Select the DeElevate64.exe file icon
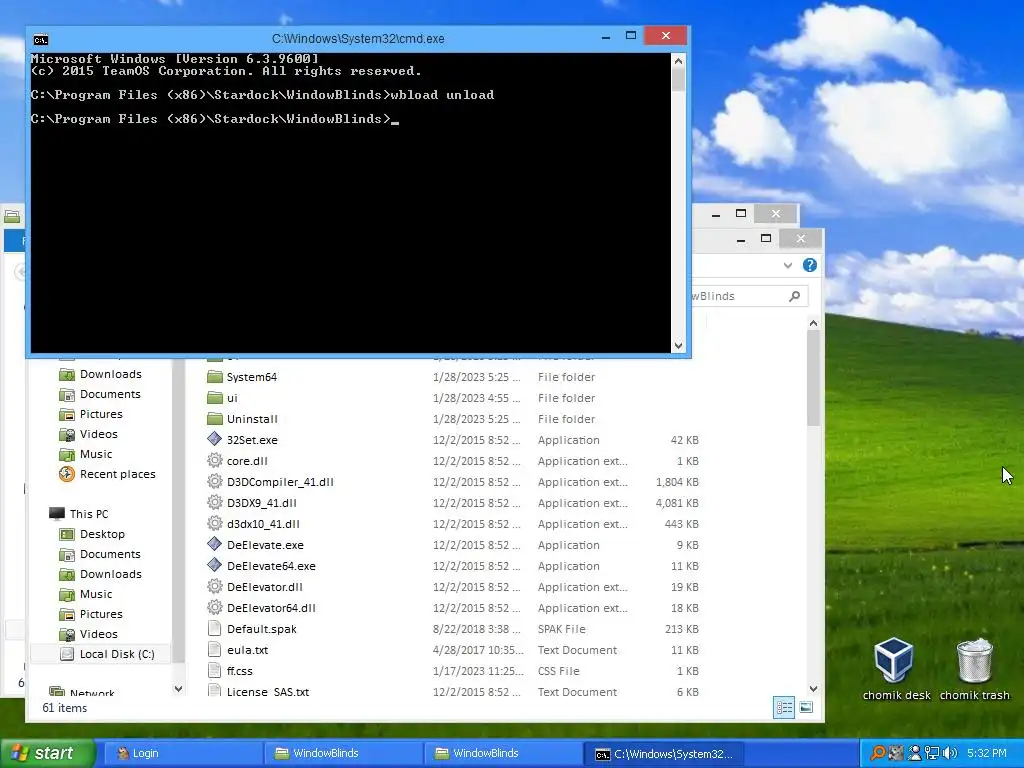 pos(214,565)
